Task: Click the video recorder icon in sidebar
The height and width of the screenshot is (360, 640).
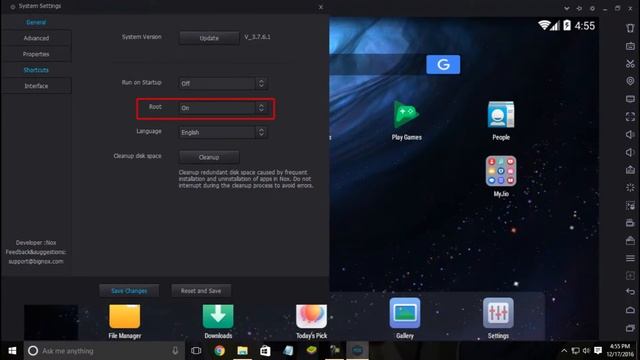Action: coord(630,223)
